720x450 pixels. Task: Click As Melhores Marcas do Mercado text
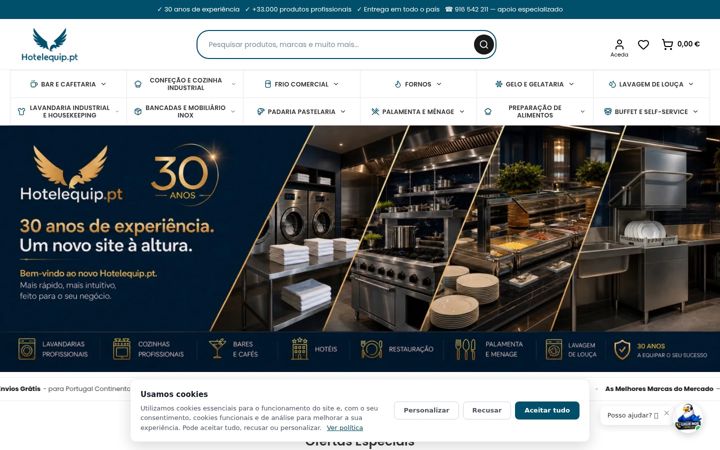pyautogui.click(x=659, y=388)
